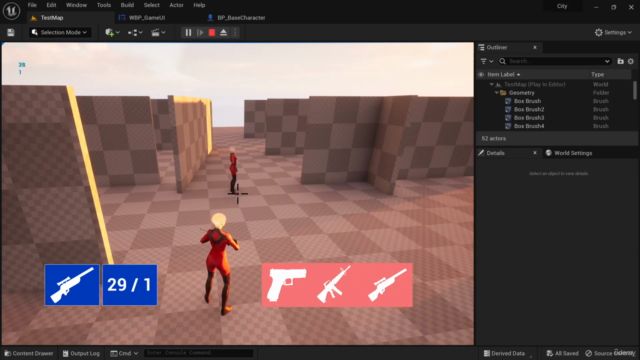Click the enemy character near the crosshair
This screenshot has width=640, height=360.
[x=233, y=170]
